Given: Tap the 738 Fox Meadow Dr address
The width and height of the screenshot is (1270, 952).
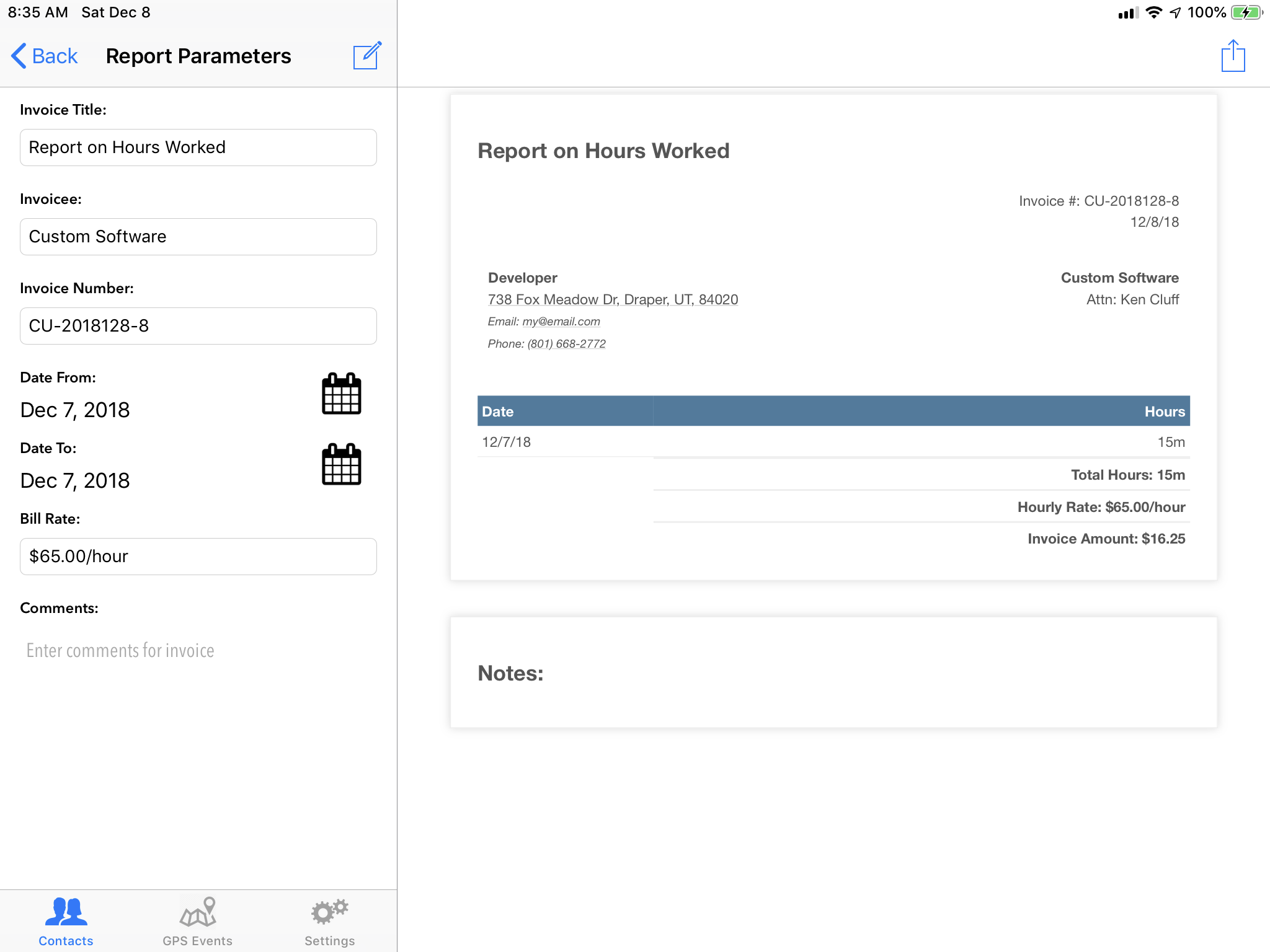Looking at the screenshot, I should click(x=613, y=300).
